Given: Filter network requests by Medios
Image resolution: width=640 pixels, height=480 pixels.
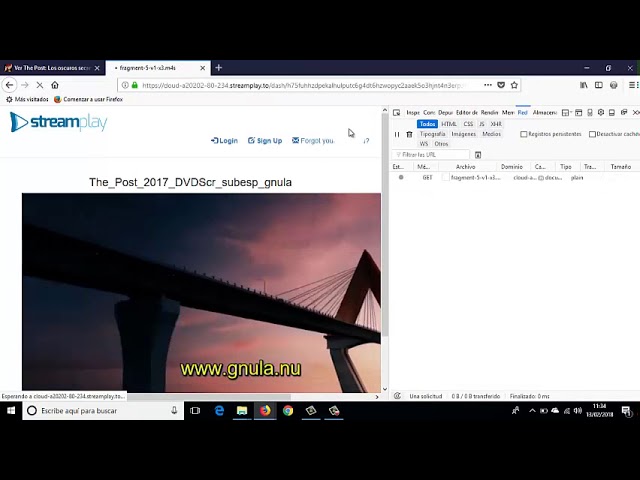Looking at the screenshot, I should (491, 134).
